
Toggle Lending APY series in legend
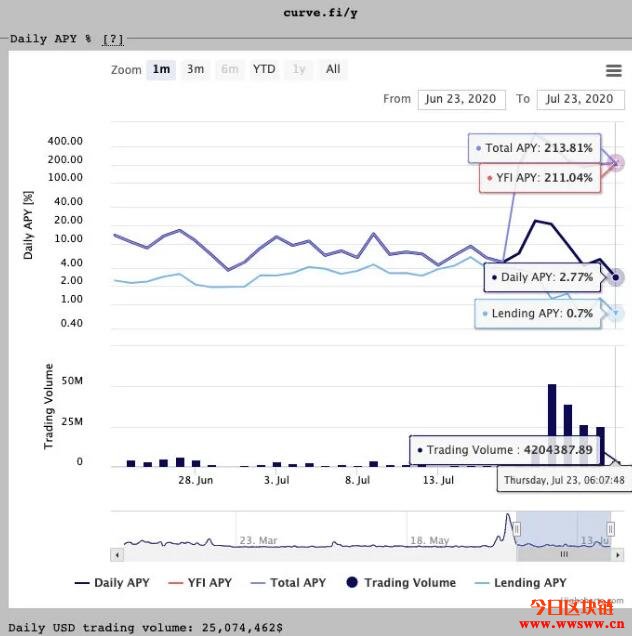coord(520,583)
